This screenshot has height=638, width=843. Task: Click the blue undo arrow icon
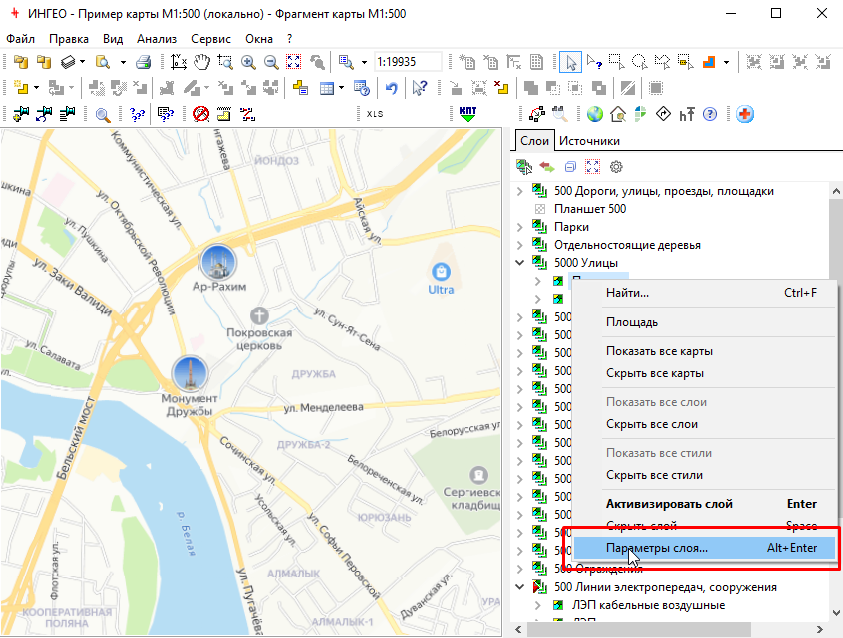click(391, 88)
